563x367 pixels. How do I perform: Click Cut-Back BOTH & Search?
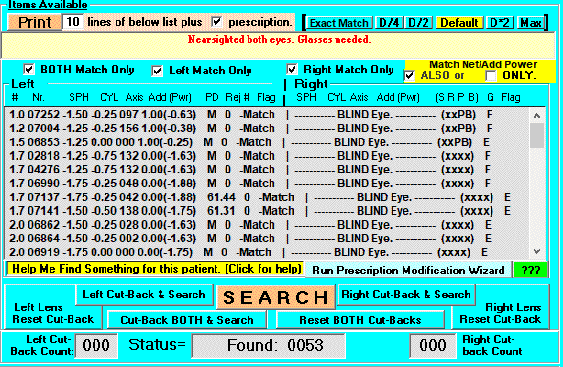[x=187, y=320]
